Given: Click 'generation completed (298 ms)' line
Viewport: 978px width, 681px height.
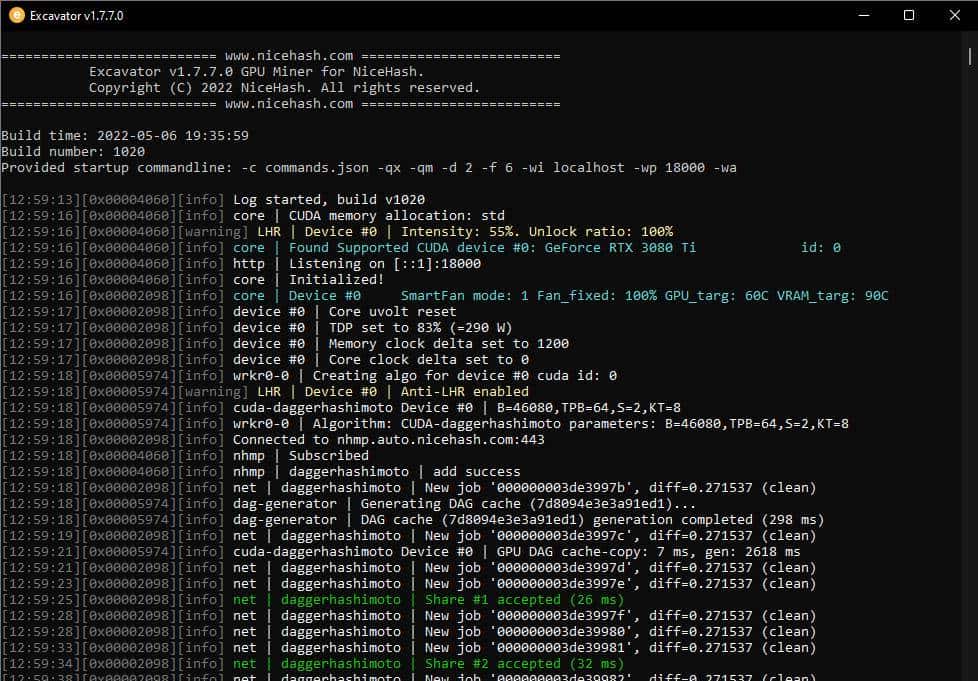Looking at the screenshot, I should pos(413,519).
